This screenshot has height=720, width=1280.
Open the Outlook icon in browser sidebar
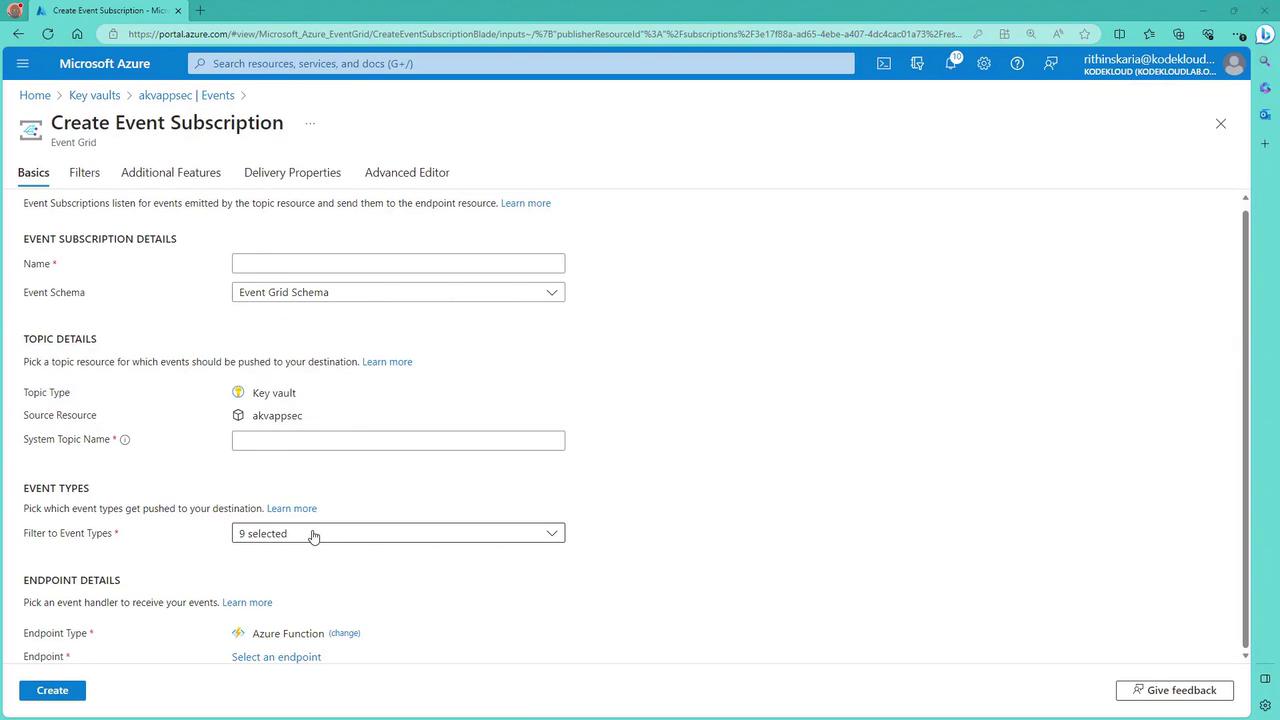click(1265, 116)
